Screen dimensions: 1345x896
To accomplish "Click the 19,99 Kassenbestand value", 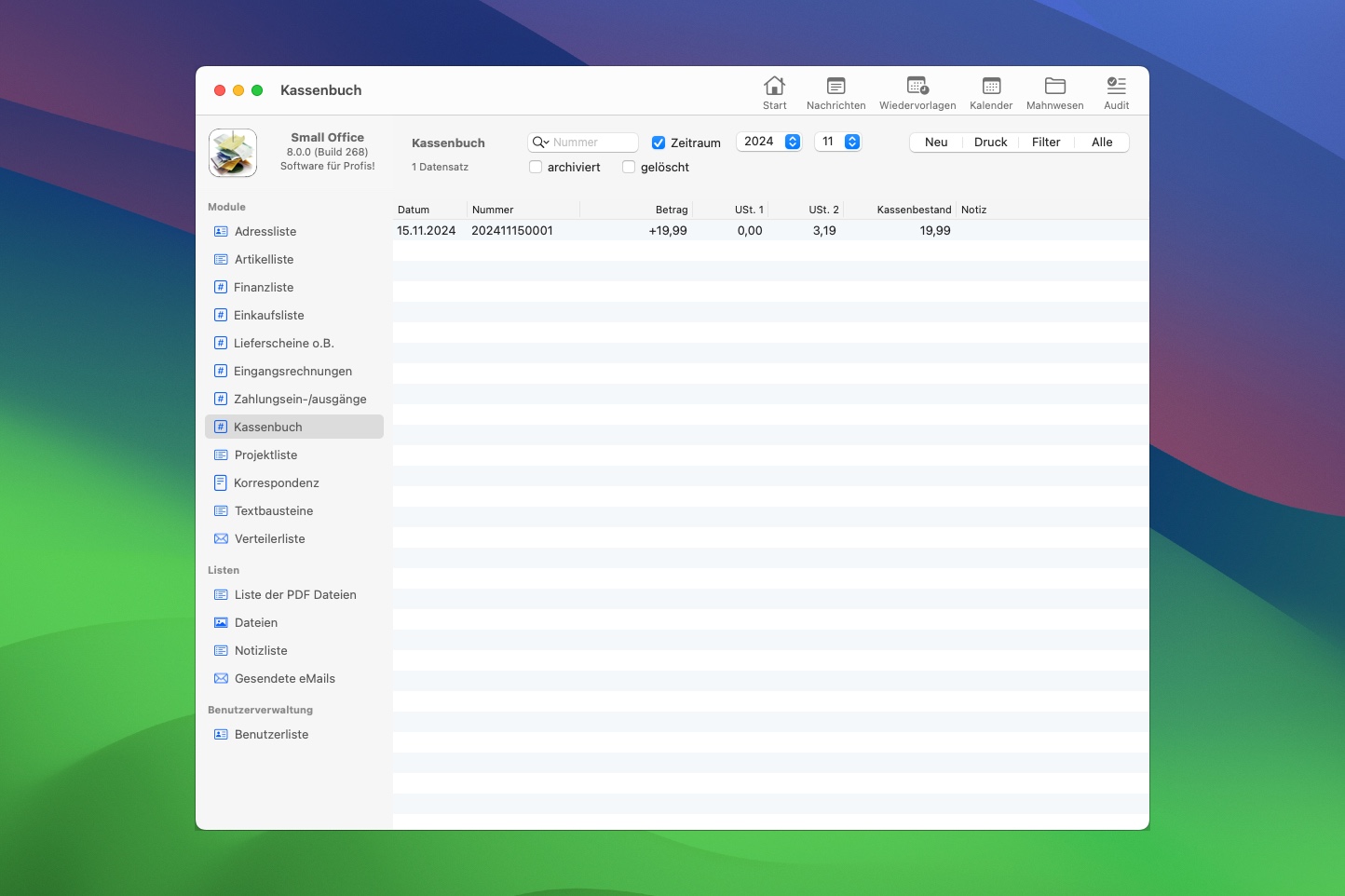I will click(935, 230).
